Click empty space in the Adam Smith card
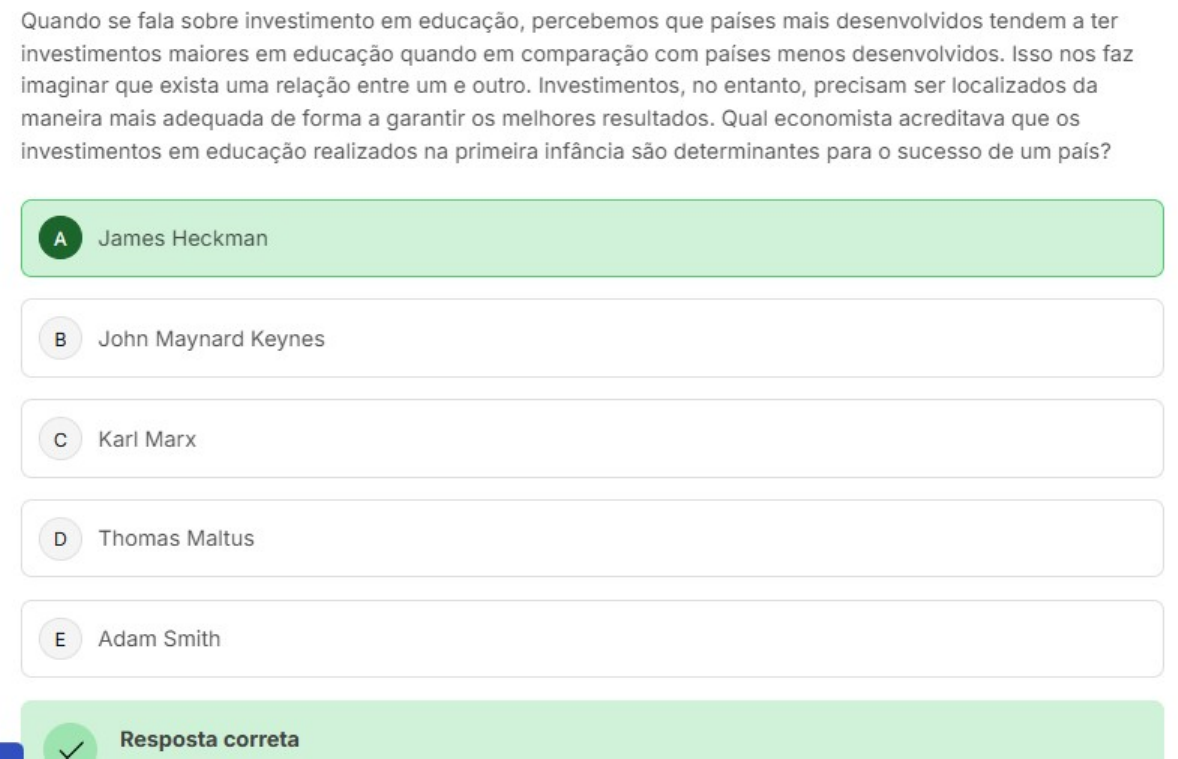This screenshot has height=759, width=1178. 700,639
